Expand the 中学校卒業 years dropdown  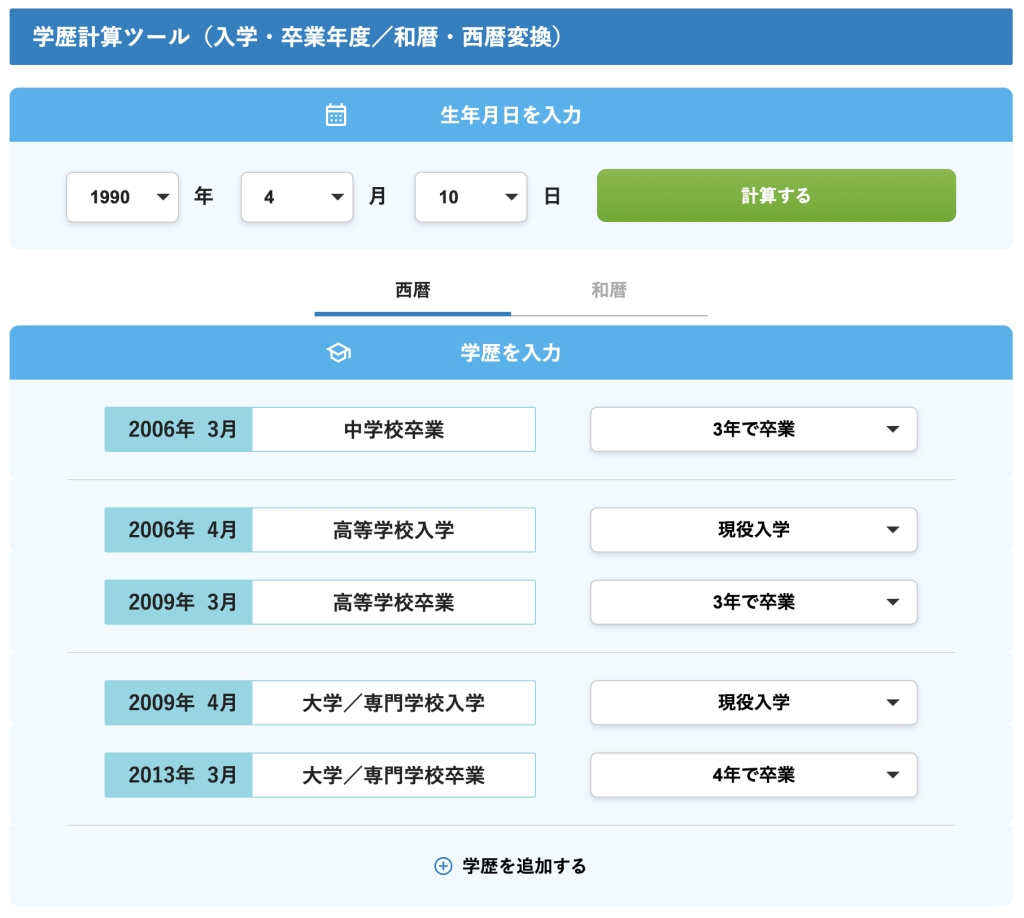coord(753,429)
